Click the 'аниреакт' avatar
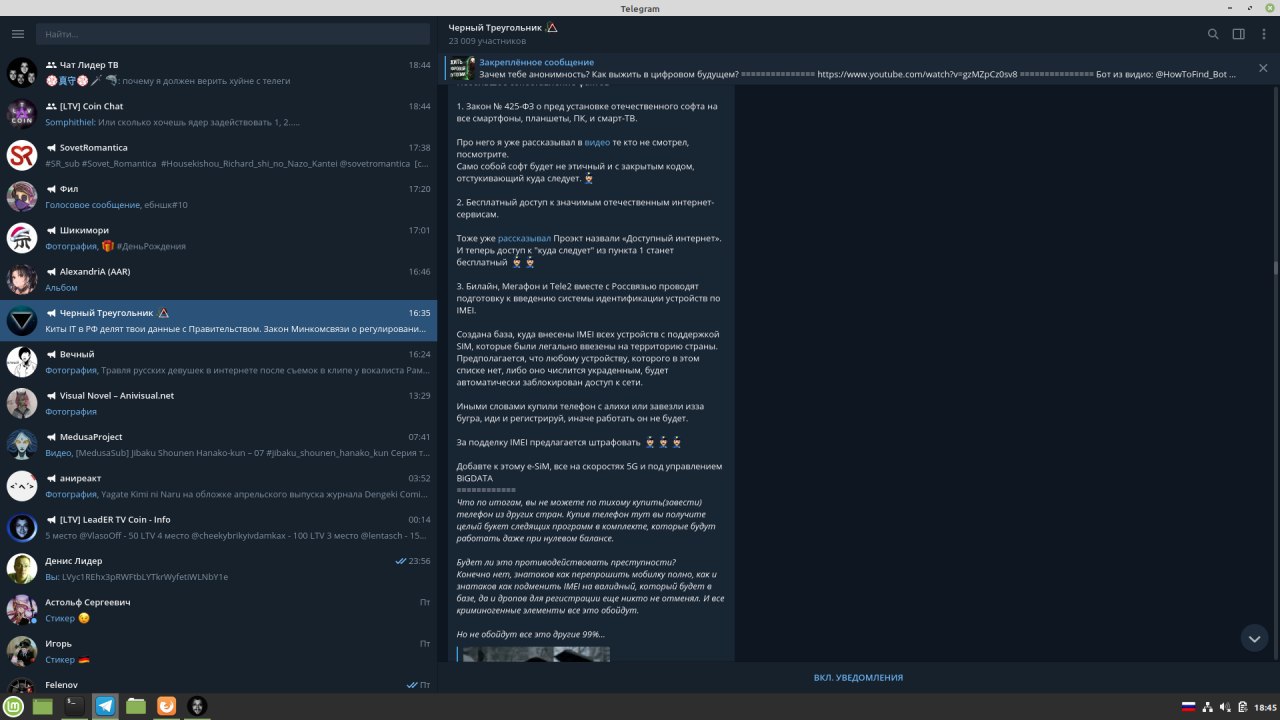Screen dimensions: 1280x720 tap(22, 486)
